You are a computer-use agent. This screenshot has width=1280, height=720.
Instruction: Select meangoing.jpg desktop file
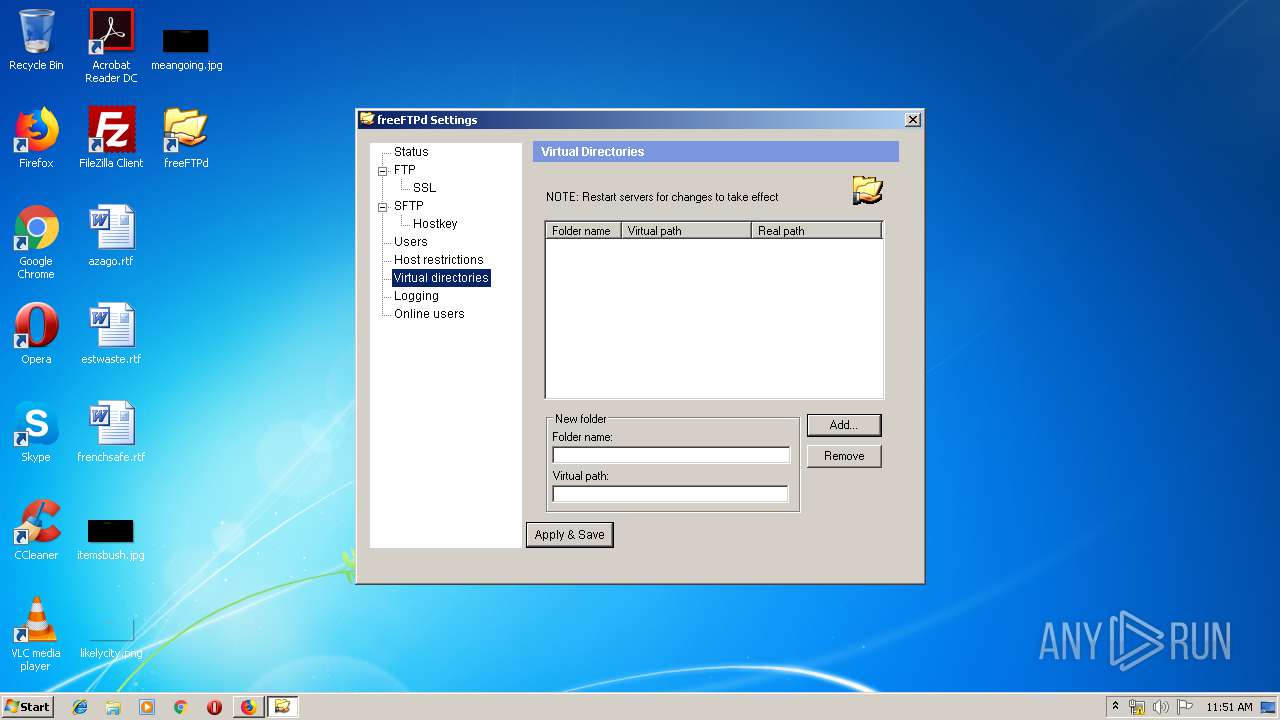pos(186,48)
